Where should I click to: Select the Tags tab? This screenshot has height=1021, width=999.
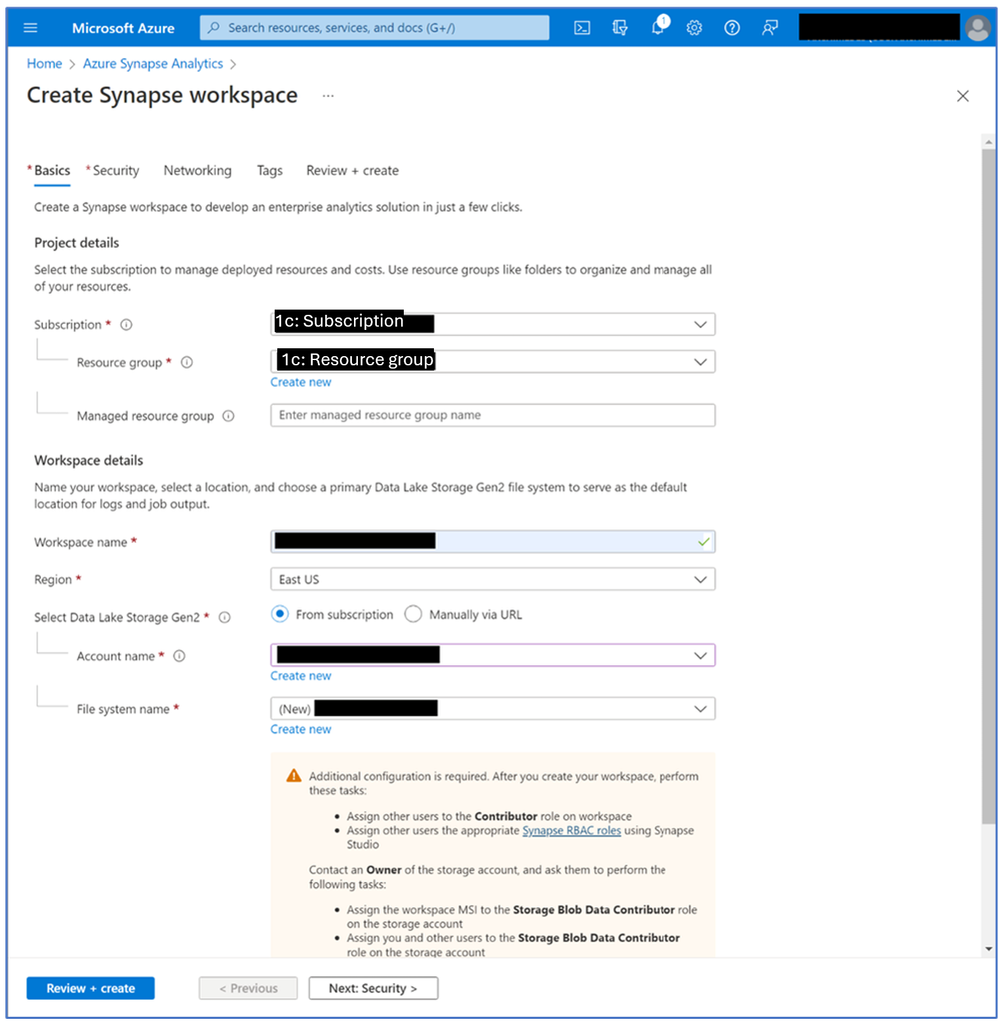[270, 171]
